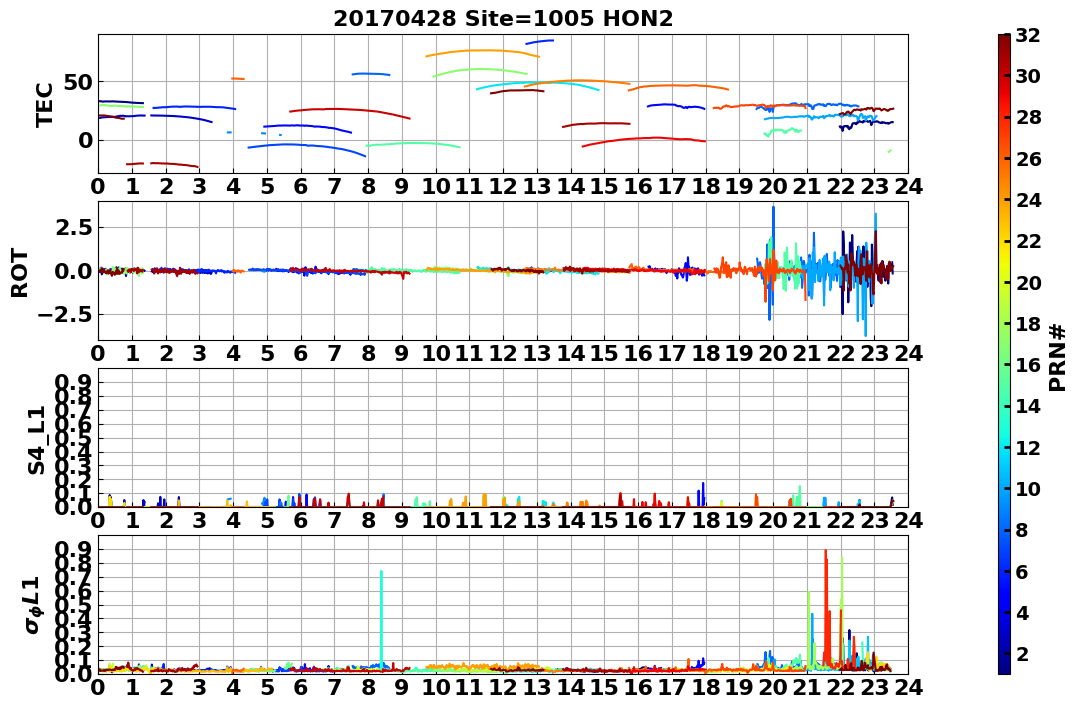Image resolution: width=1077 pixels, height=709 pixels.
Task: Click hour 24 tick label under the TEC panel
Action: point(908,186)
